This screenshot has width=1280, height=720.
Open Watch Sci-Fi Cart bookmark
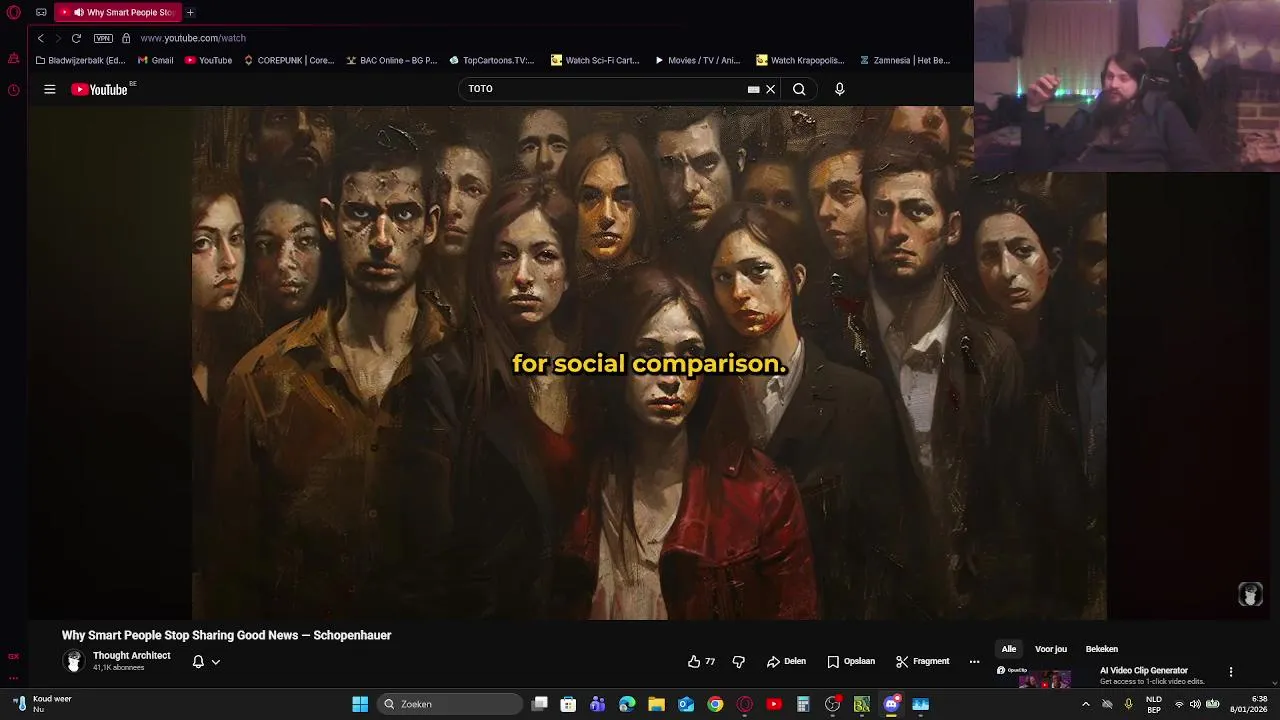click(x=595, y=60)
